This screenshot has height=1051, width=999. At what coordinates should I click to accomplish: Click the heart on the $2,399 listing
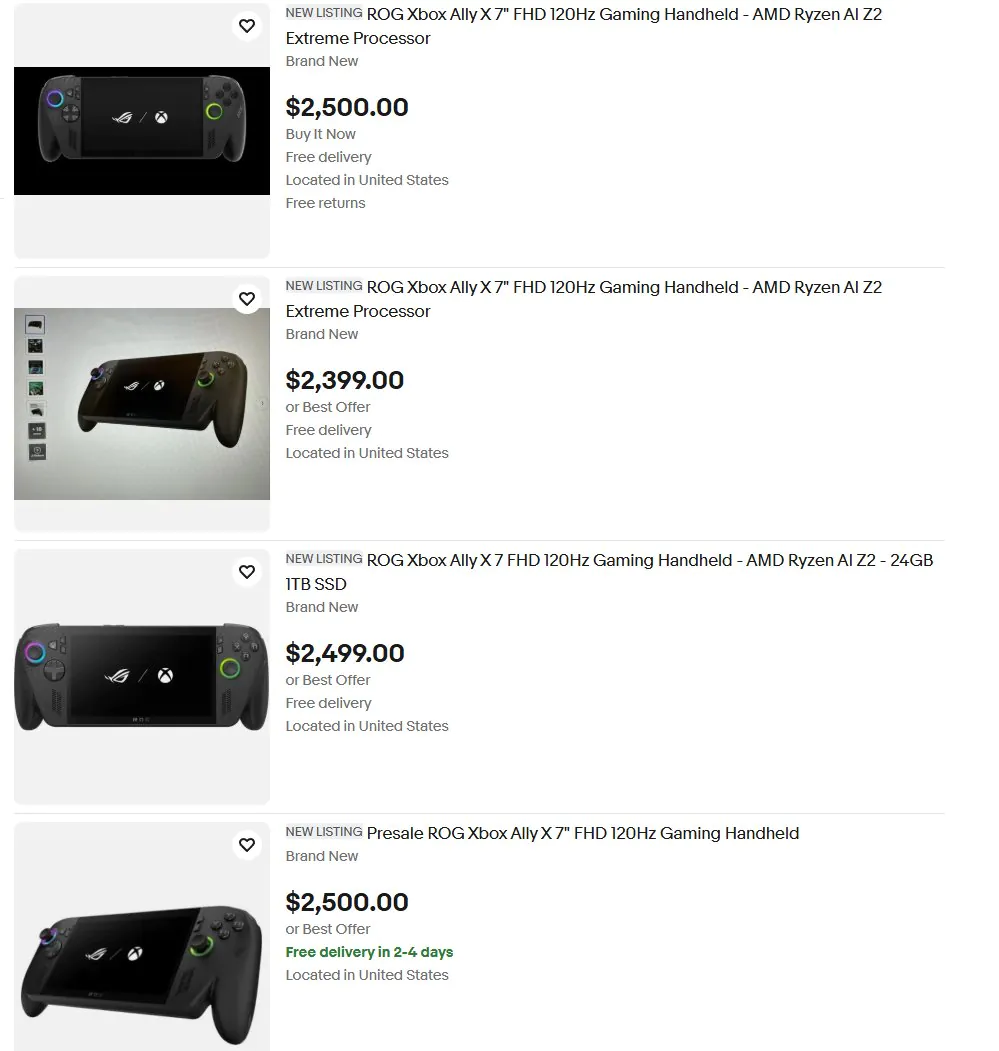click(x=247, y=299)
